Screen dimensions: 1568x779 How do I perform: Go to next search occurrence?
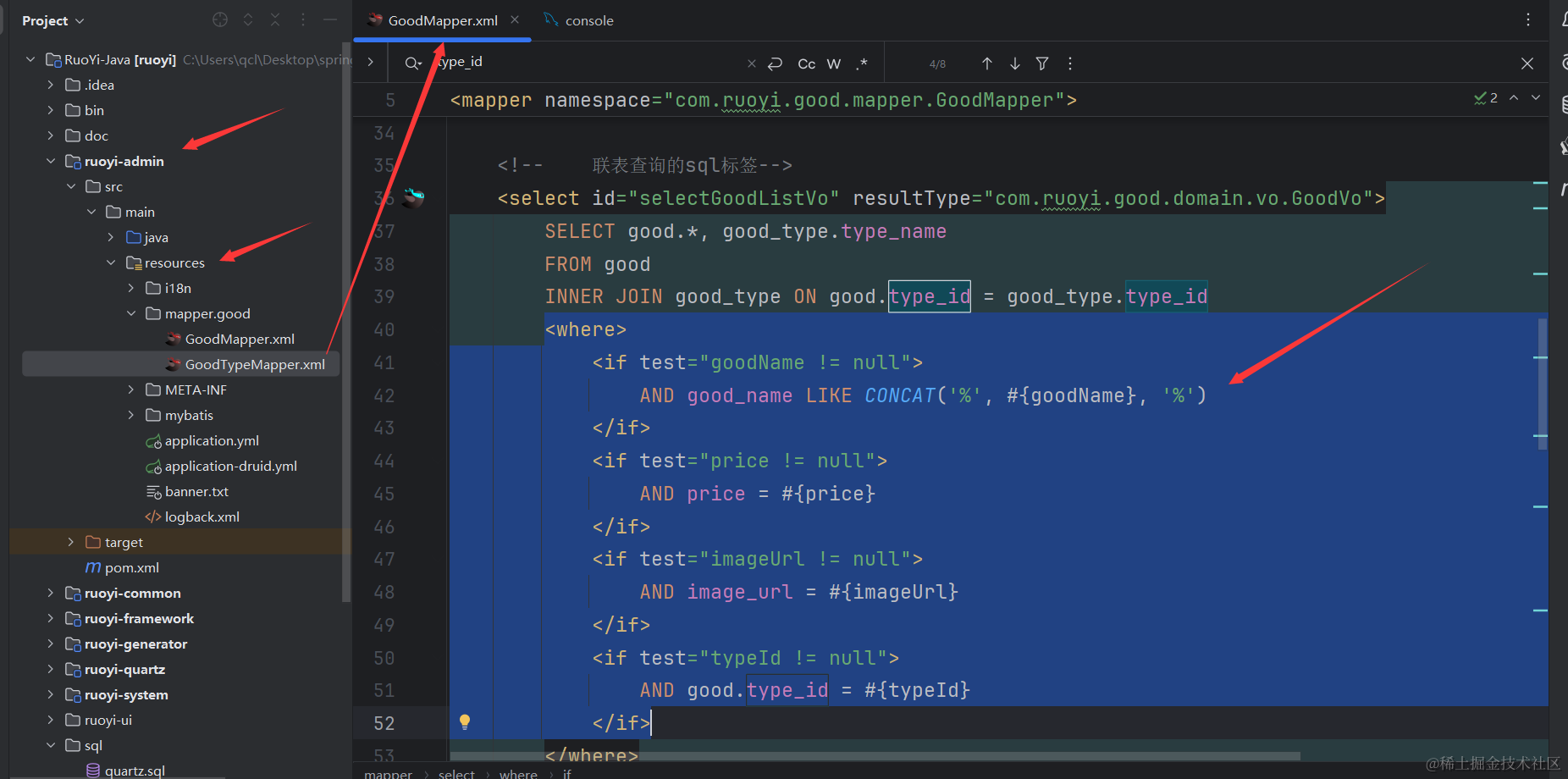pyautogui.click(x=1015, y=64)
